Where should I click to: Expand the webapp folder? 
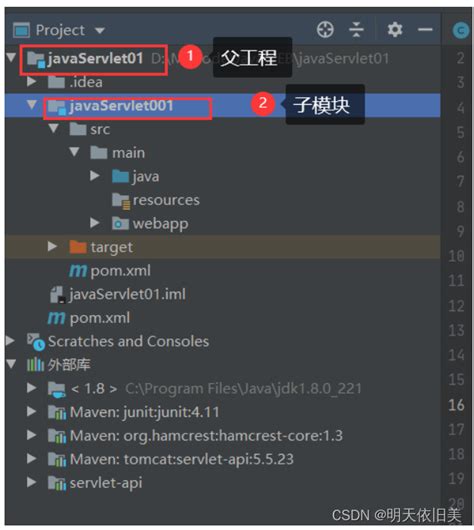(95, 223)
